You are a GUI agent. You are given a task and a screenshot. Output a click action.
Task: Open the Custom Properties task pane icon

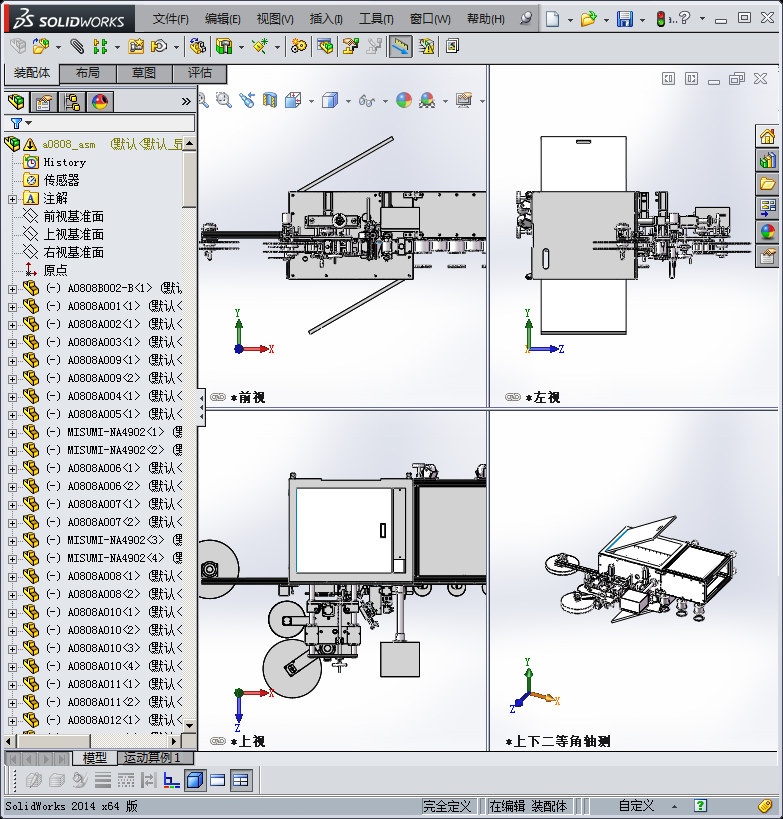click(767, 256)
